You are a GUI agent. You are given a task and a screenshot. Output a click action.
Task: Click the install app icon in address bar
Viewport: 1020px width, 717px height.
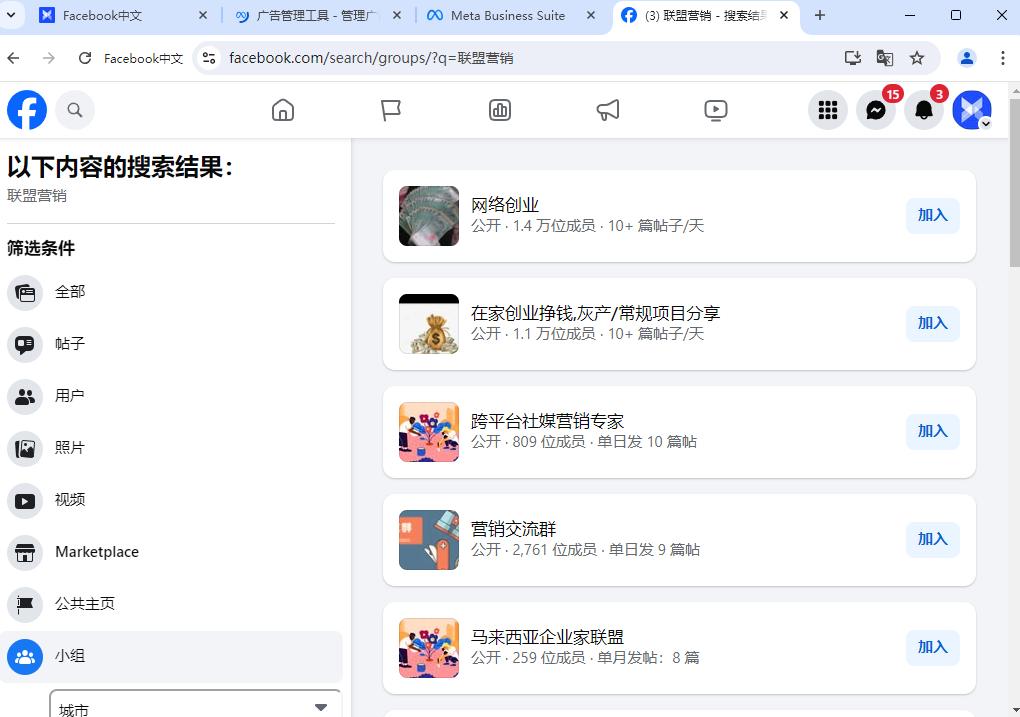853,58
